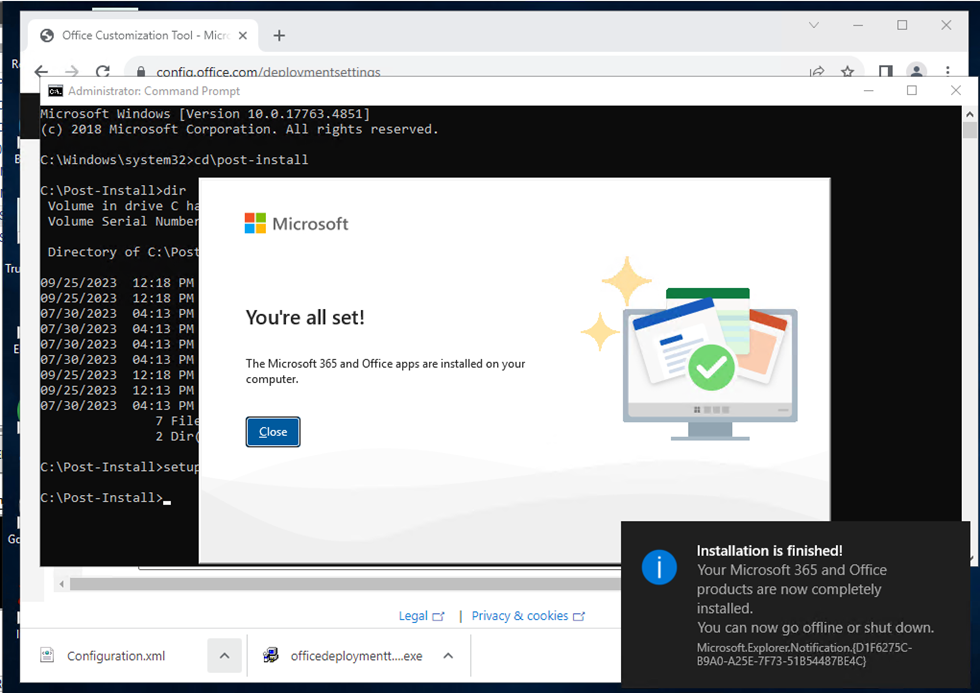Click the horizontal scrollbar track in browser
The image size is (980, 693).
point(344,584)
